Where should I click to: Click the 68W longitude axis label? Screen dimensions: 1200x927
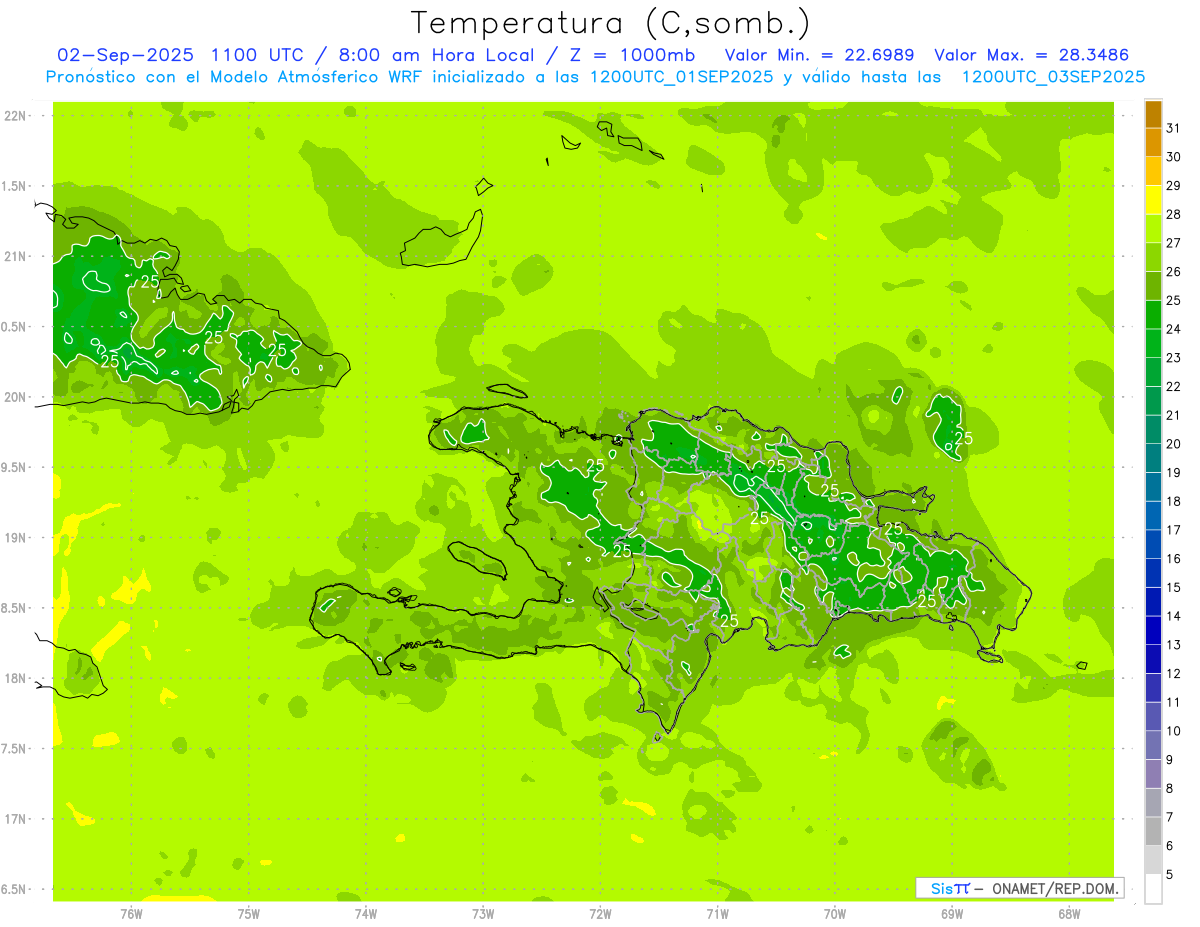tap(1069, 914)
